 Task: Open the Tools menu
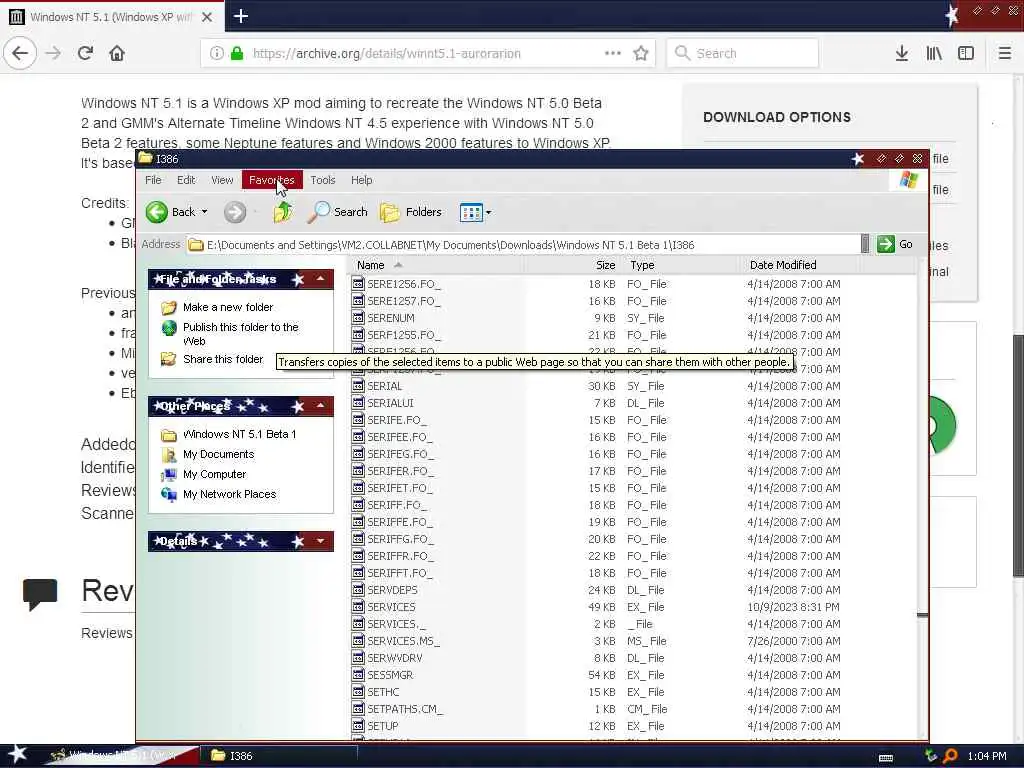(323, 180)
